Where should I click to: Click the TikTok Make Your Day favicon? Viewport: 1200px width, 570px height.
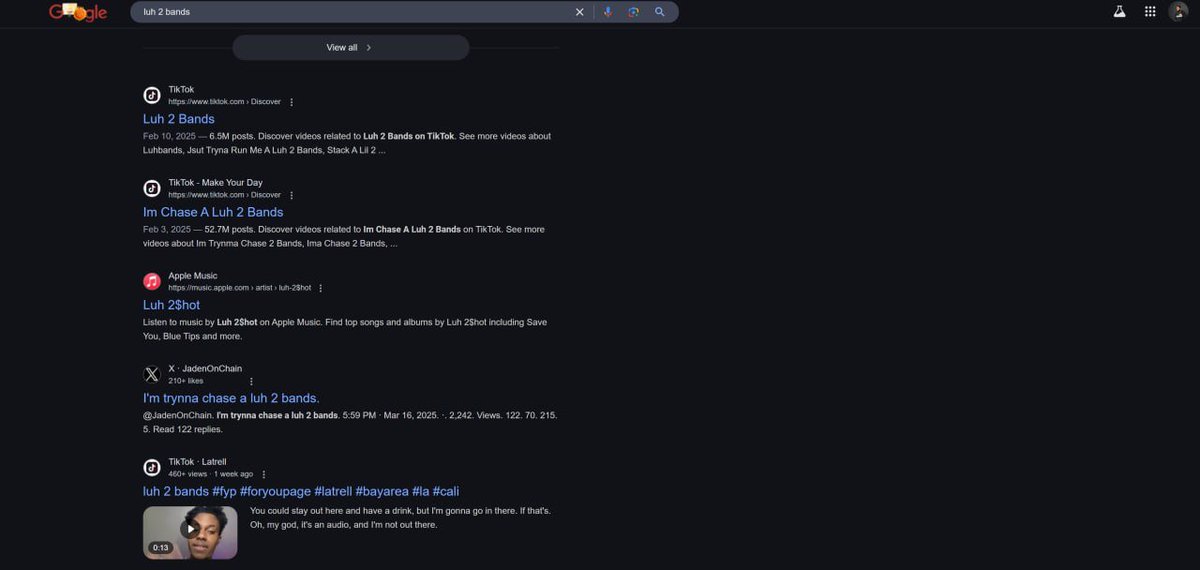[x=152, y=188]
